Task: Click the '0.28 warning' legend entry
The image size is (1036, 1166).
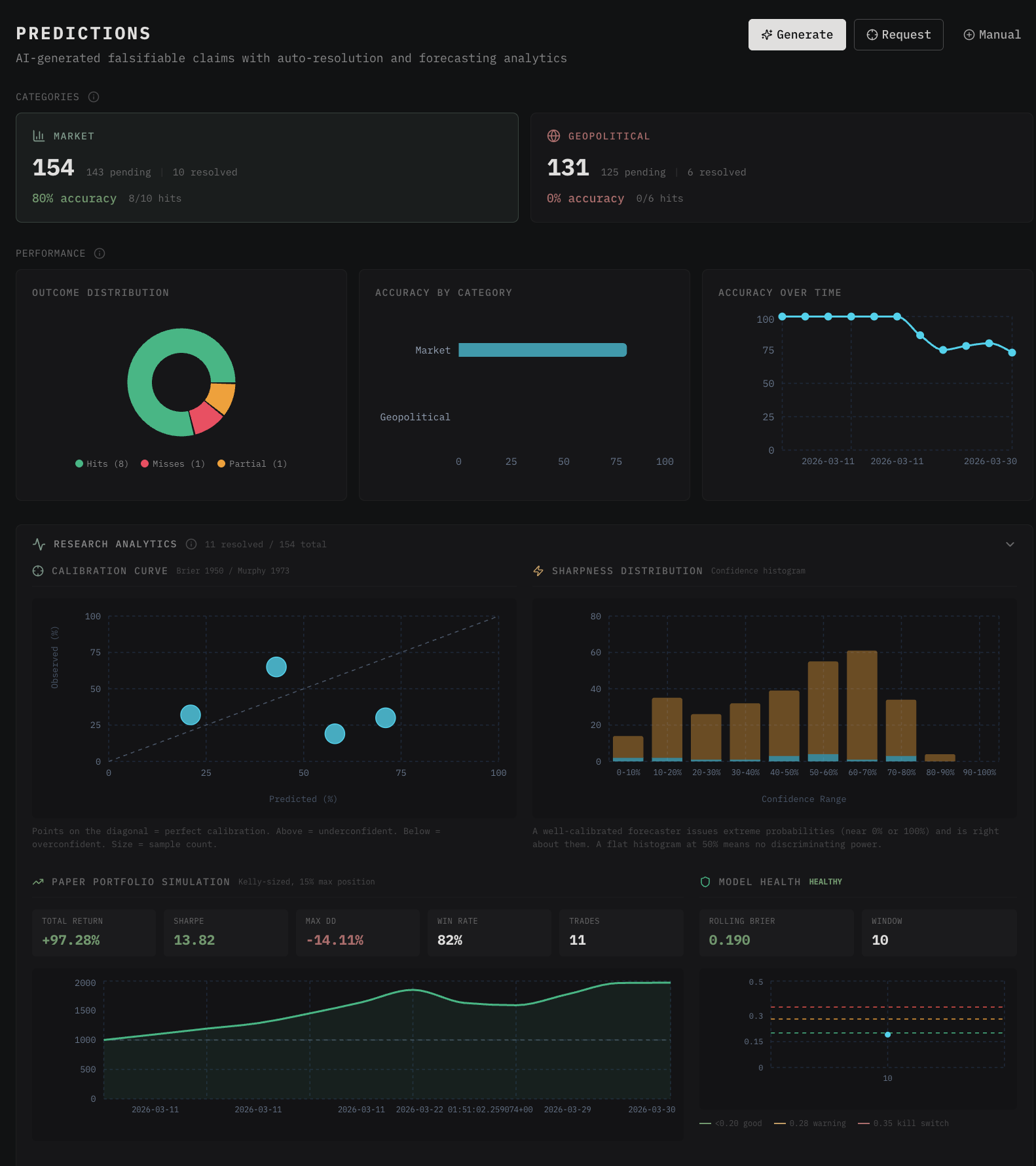Action: pos(810,1123)
